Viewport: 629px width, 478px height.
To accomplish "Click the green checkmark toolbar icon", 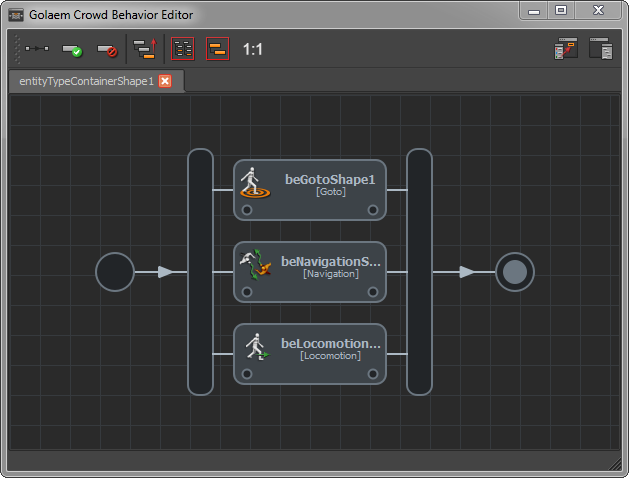I will click(x=72, y=49).
